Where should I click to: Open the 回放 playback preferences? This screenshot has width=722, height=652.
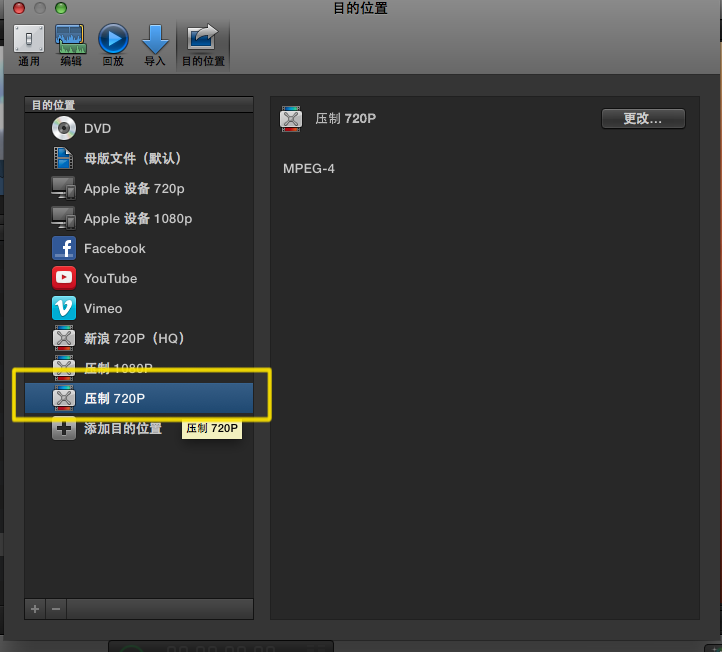tap(113, 45)
